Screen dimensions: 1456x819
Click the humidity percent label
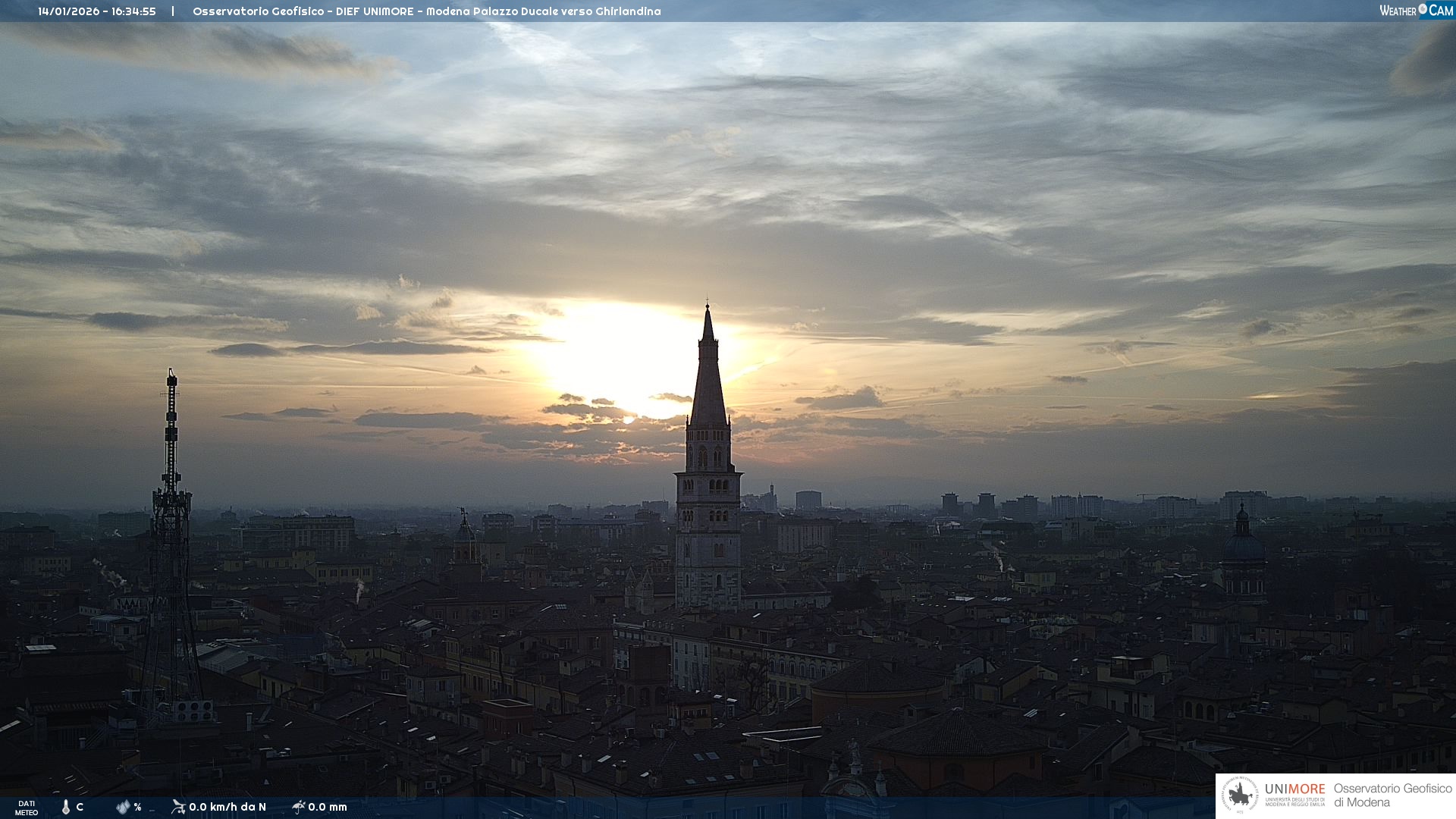[x=137, y=807]
